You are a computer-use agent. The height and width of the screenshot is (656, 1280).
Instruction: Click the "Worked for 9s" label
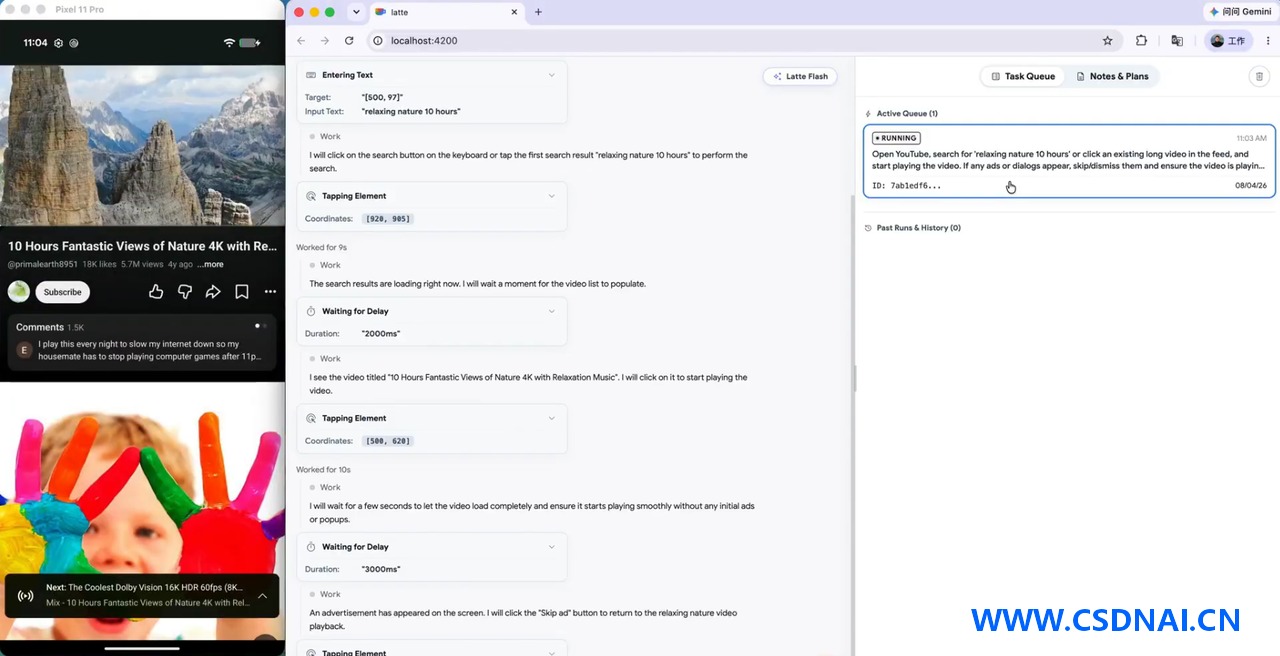[321, 247]
